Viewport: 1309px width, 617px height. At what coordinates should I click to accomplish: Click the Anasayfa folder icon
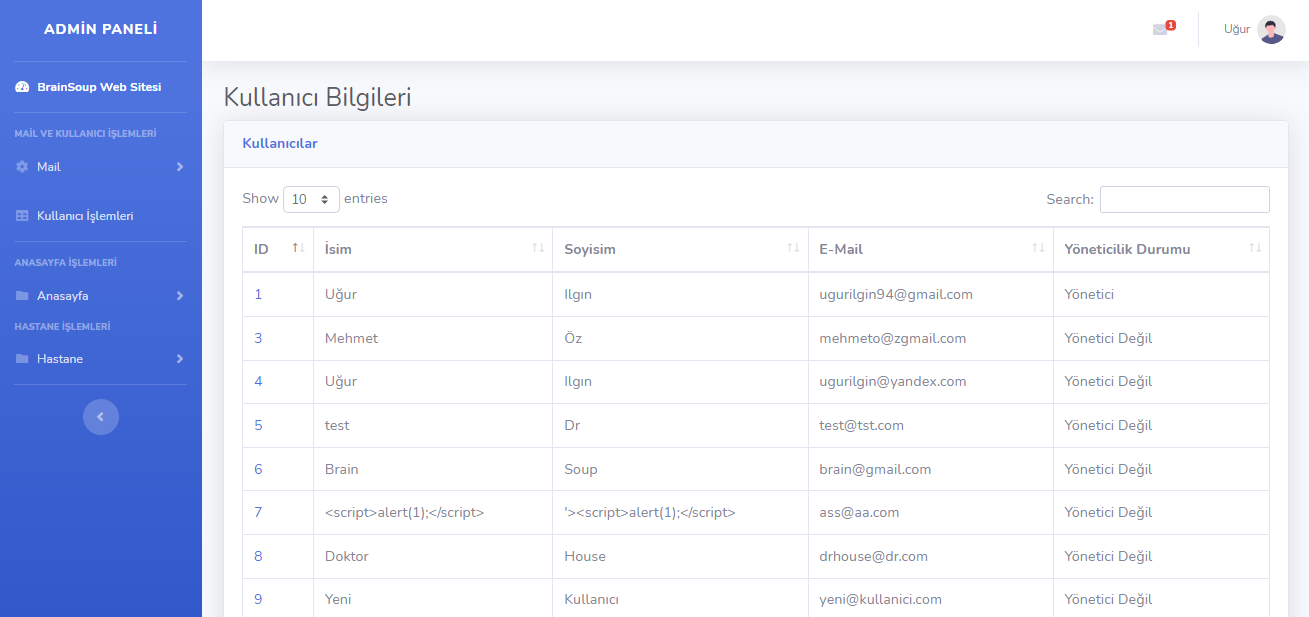(x=22, y=296)
